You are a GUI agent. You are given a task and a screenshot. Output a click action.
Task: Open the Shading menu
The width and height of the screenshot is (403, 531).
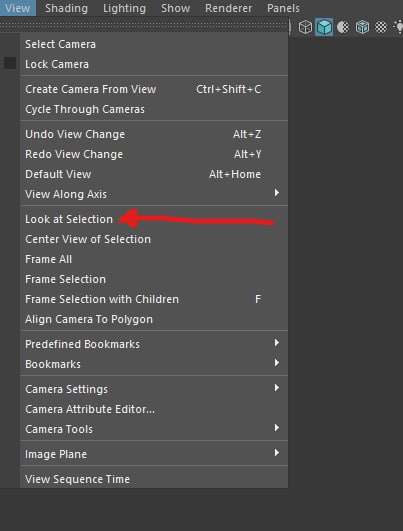click(66, 8)
